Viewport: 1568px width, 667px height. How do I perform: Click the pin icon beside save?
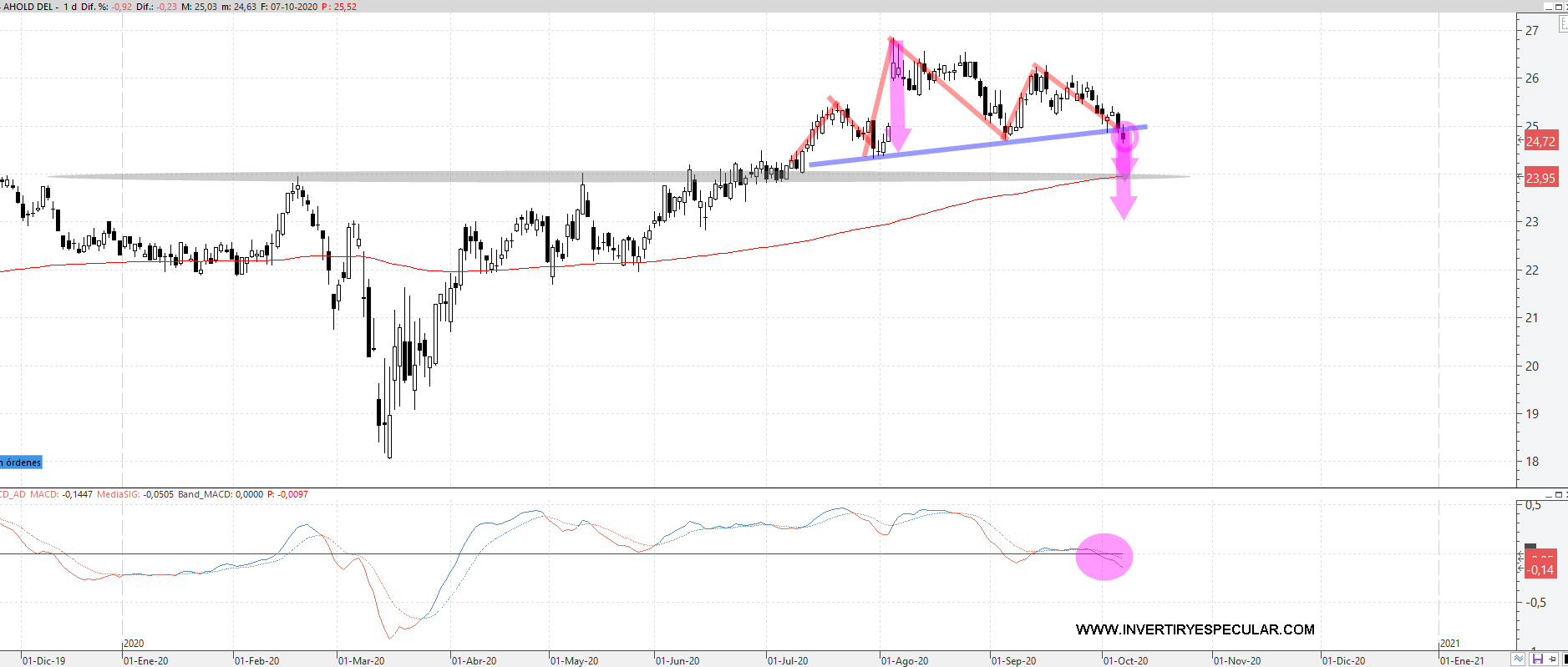point(1552,659)
